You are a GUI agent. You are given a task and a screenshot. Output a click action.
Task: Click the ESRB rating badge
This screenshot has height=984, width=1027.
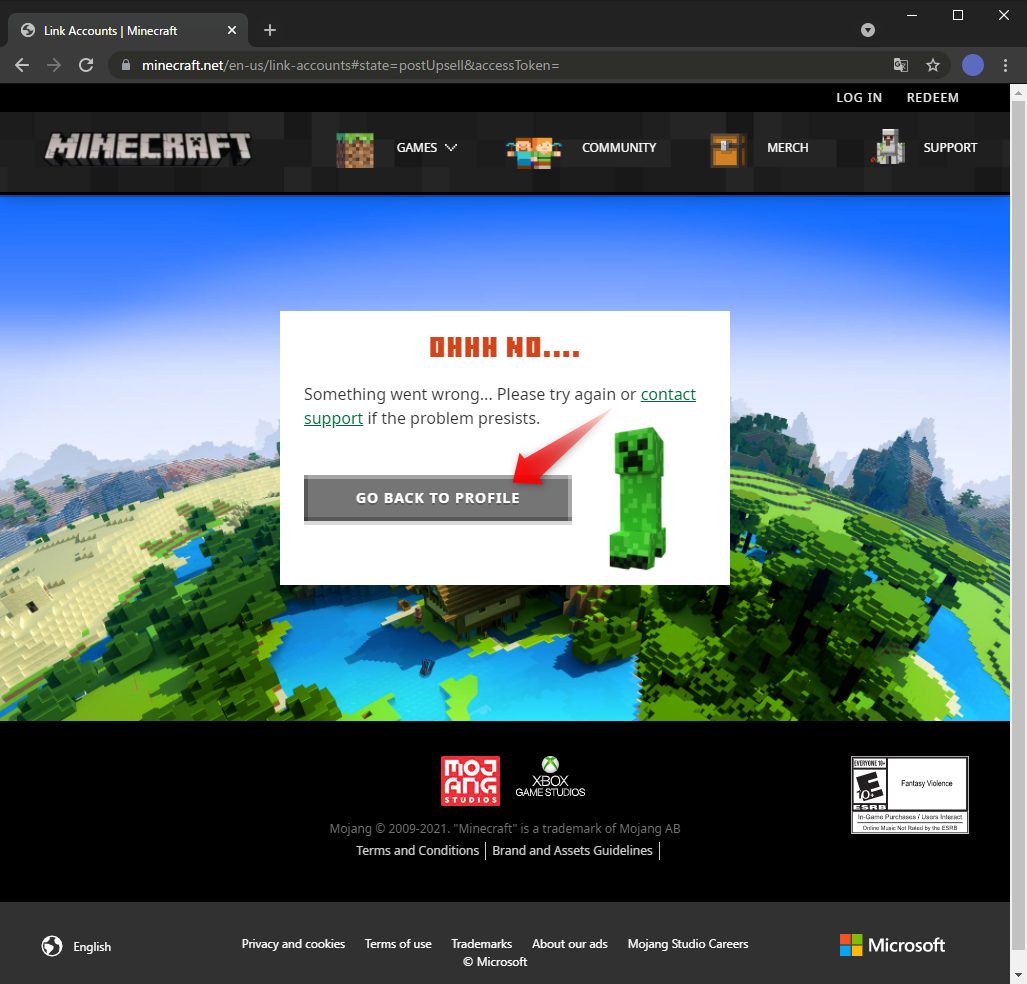(x=909, y=794)
